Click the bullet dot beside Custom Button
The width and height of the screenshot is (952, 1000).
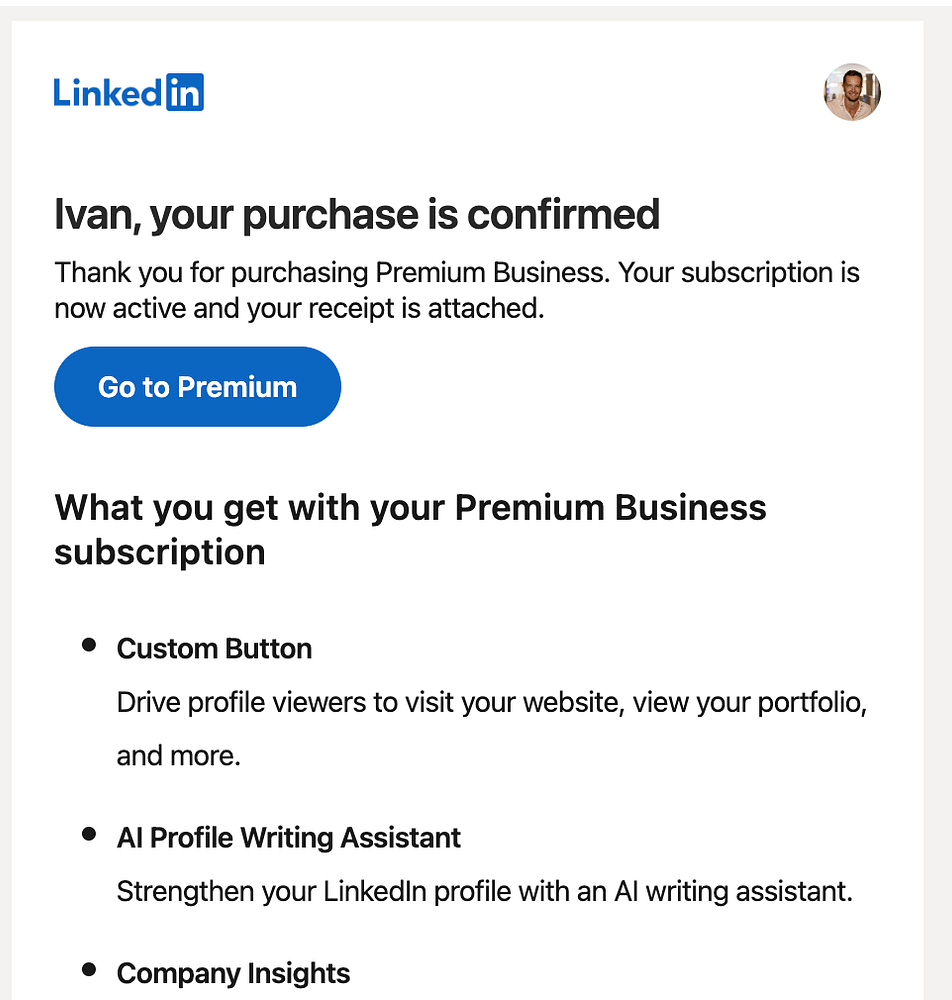(x=89, y=645)
